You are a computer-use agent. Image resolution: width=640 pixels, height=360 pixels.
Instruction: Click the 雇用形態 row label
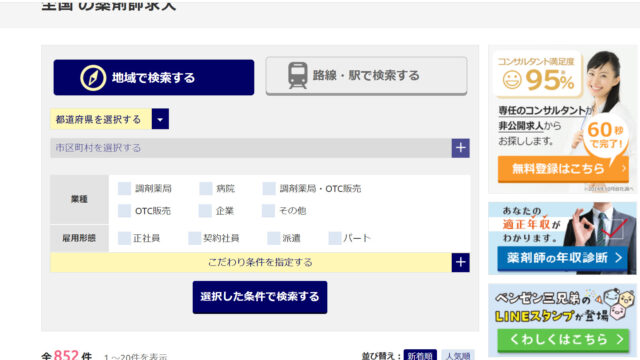(79, 238)
